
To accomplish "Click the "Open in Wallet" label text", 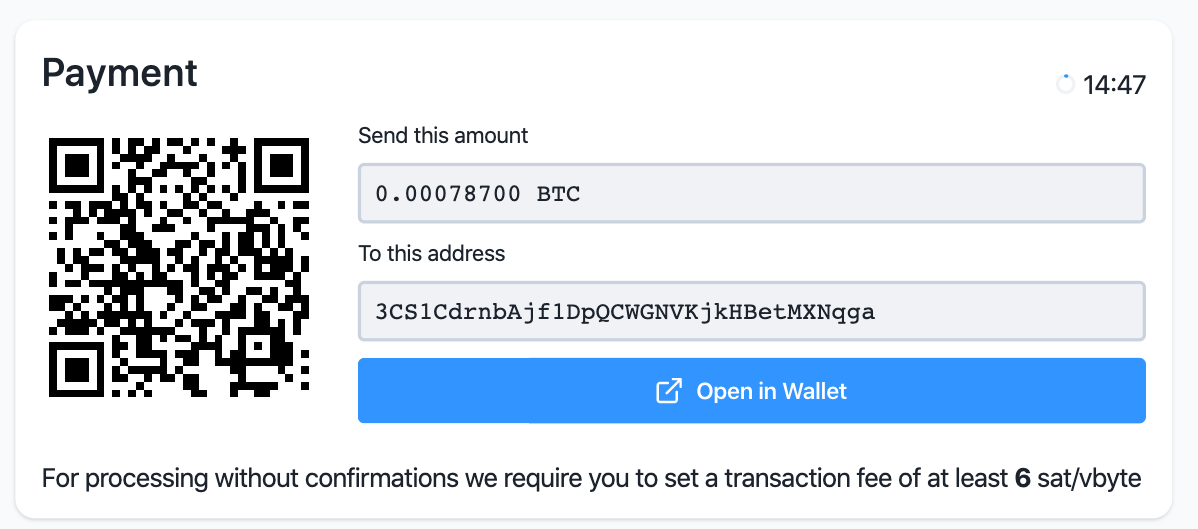I will [x=771, y=391].
